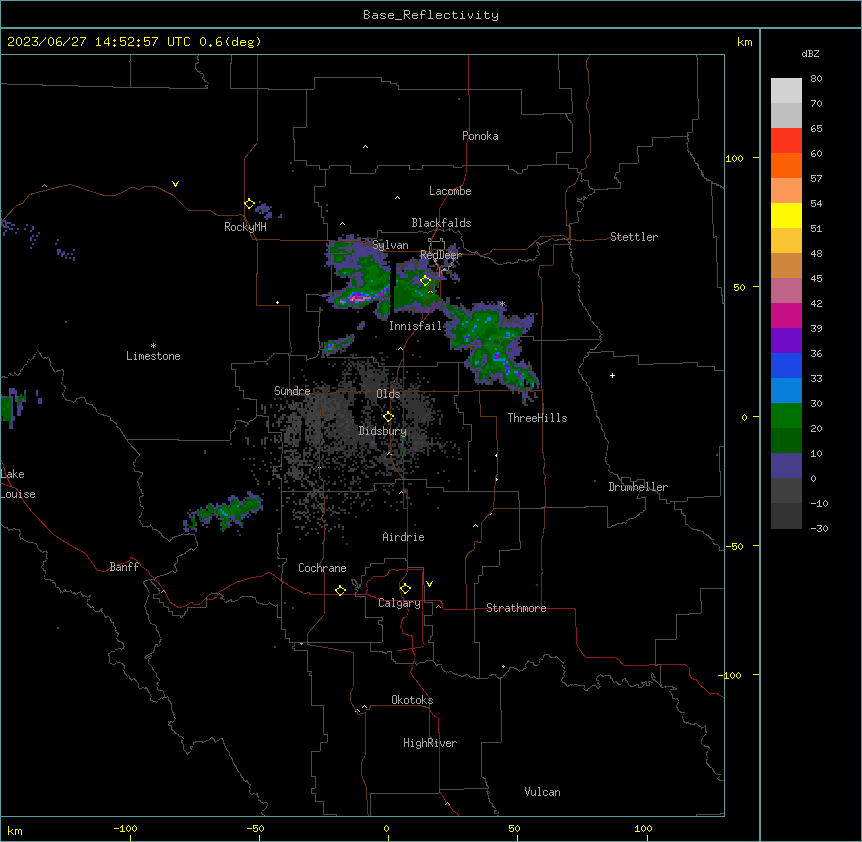
Task: Click the dBZ legend heading
Action: [810, 54]
